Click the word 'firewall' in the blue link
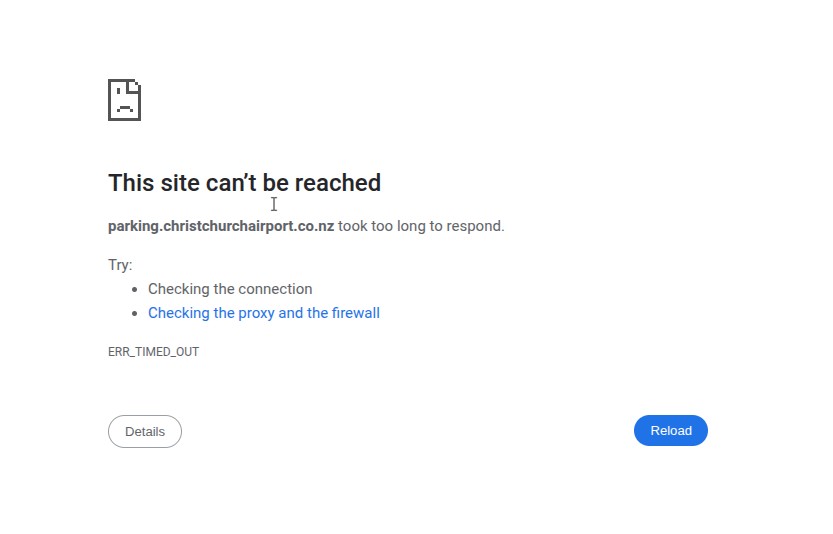833x534 pixels. [x=355, y=313]
